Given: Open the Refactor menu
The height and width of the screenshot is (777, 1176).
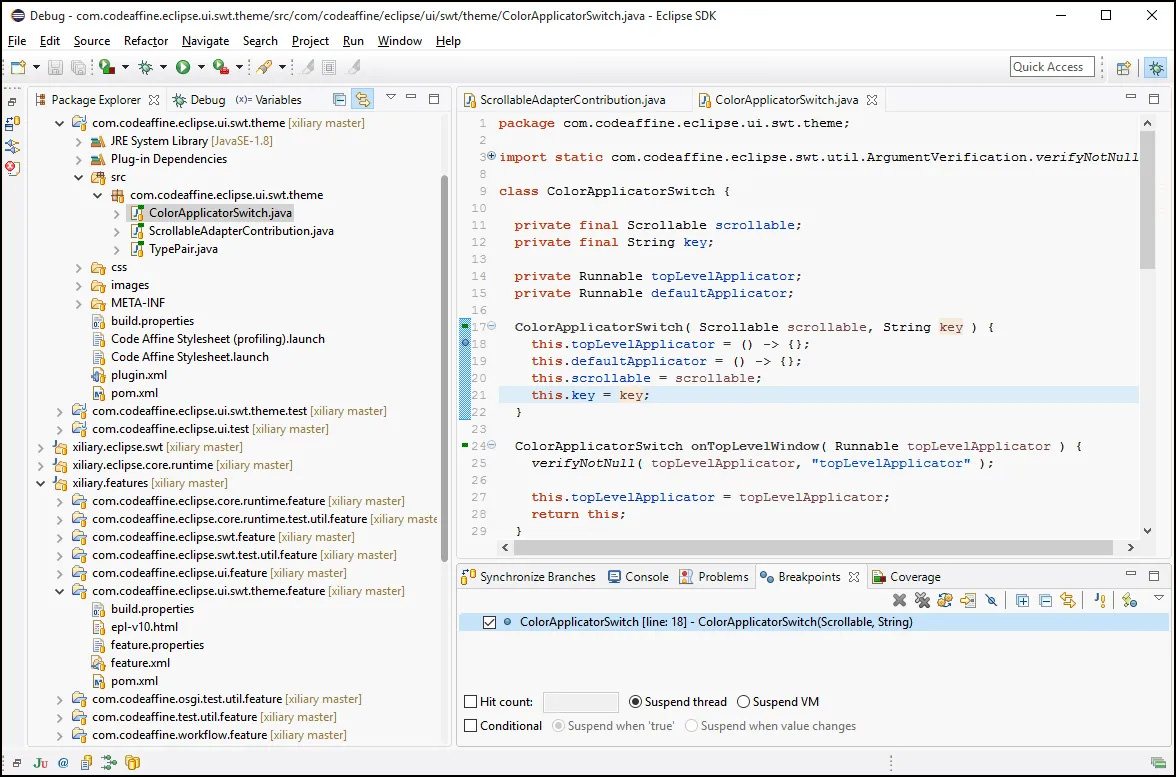Looking at the screenshot, I should 146,41.
